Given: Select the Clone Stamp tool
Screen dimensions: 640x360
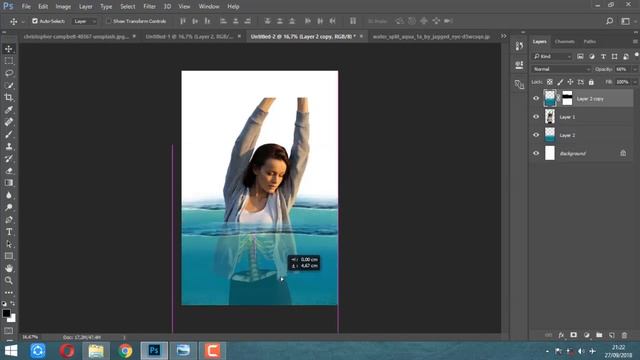Looking at the screenshot, I should [x=9, y=147].
